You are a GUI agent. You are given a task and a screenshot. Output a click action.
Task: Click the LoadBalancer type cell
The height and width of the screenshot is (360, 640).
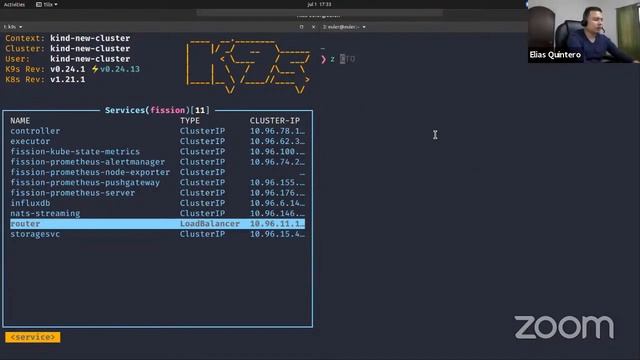pyautogui.click(x=210, y=224)
